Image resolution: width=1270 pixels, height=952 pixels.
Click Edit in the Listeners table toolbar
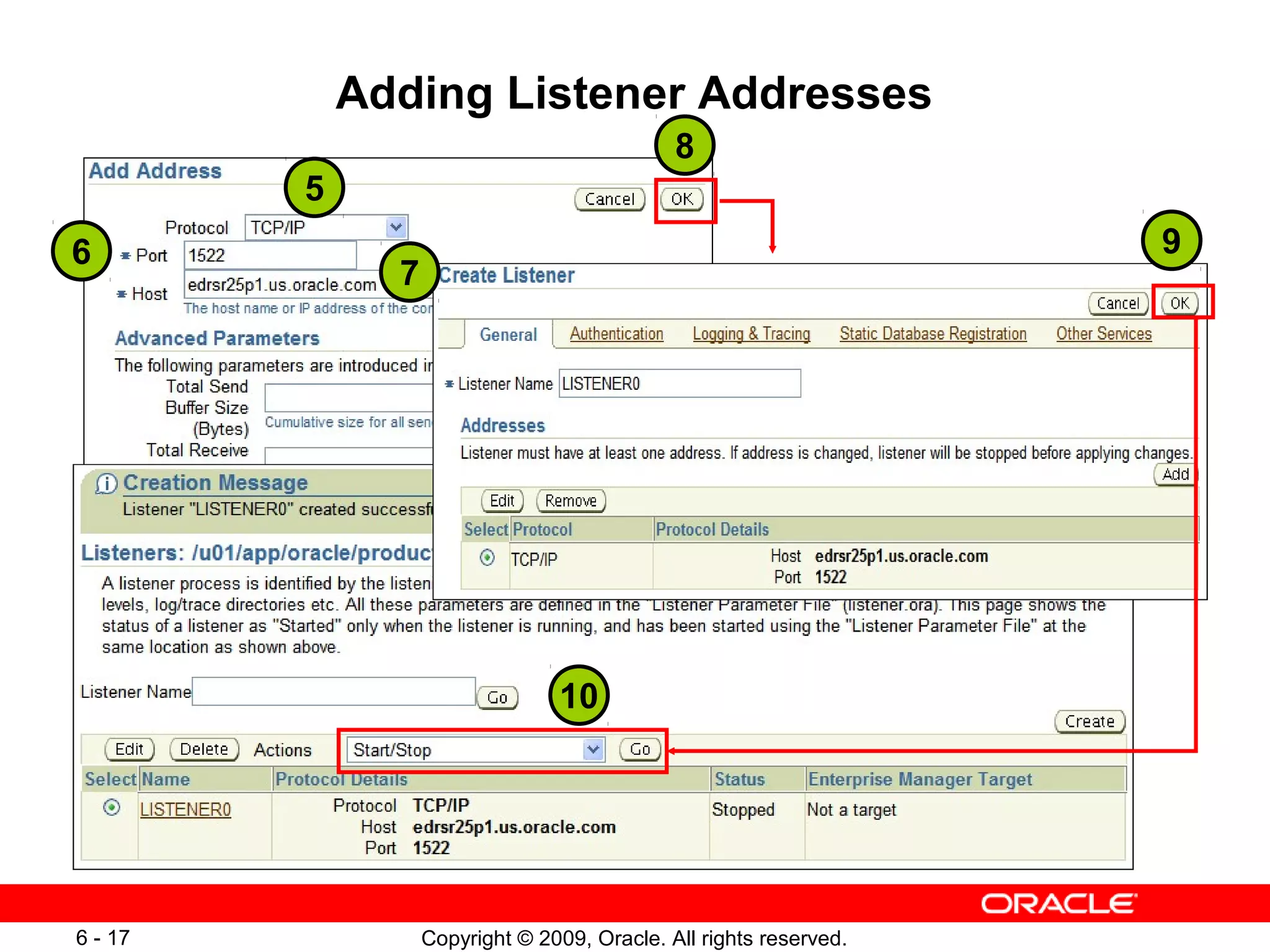click(x=129, y=749)
